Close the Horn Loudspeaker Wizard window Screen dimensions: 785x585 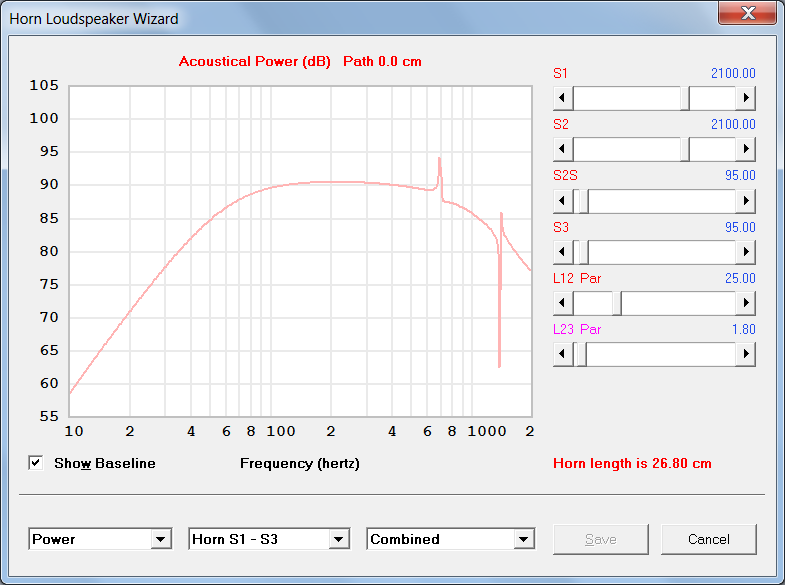747,13
